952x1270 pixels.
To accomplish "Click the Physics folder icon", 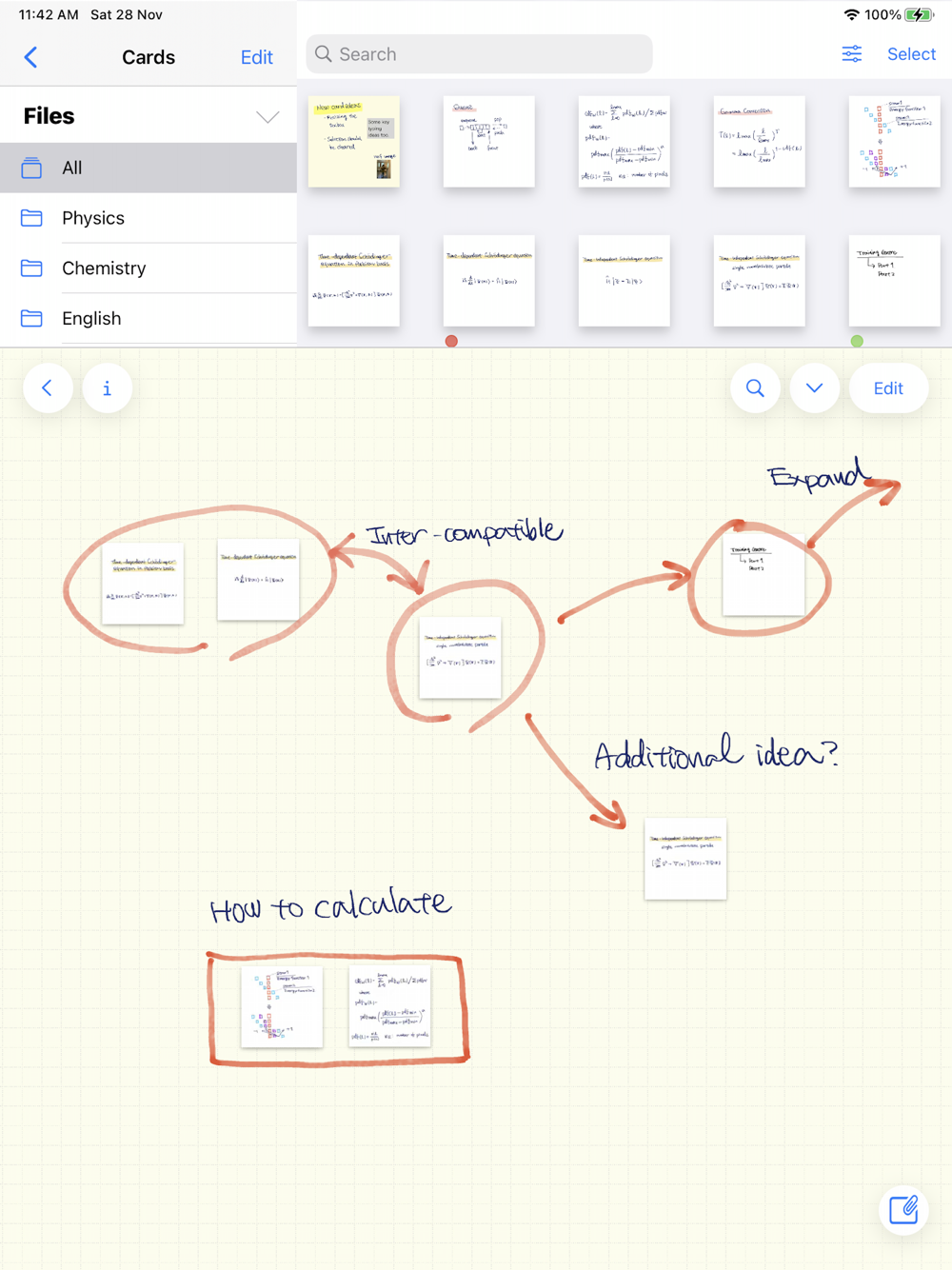I will tap(31, 218).
